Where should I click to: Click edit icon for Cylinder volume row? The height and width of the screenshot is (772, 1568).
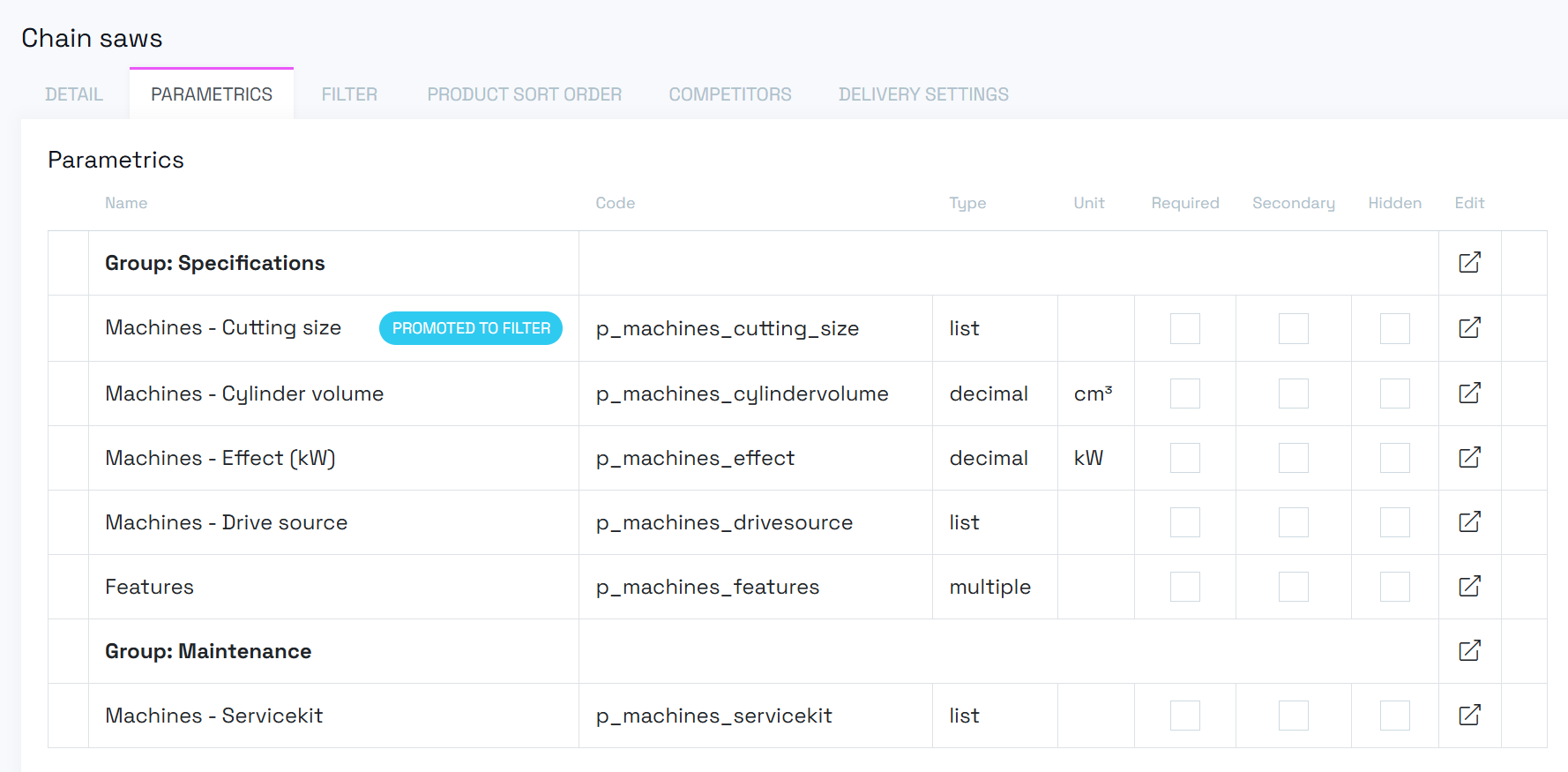tap(1469, 393)
